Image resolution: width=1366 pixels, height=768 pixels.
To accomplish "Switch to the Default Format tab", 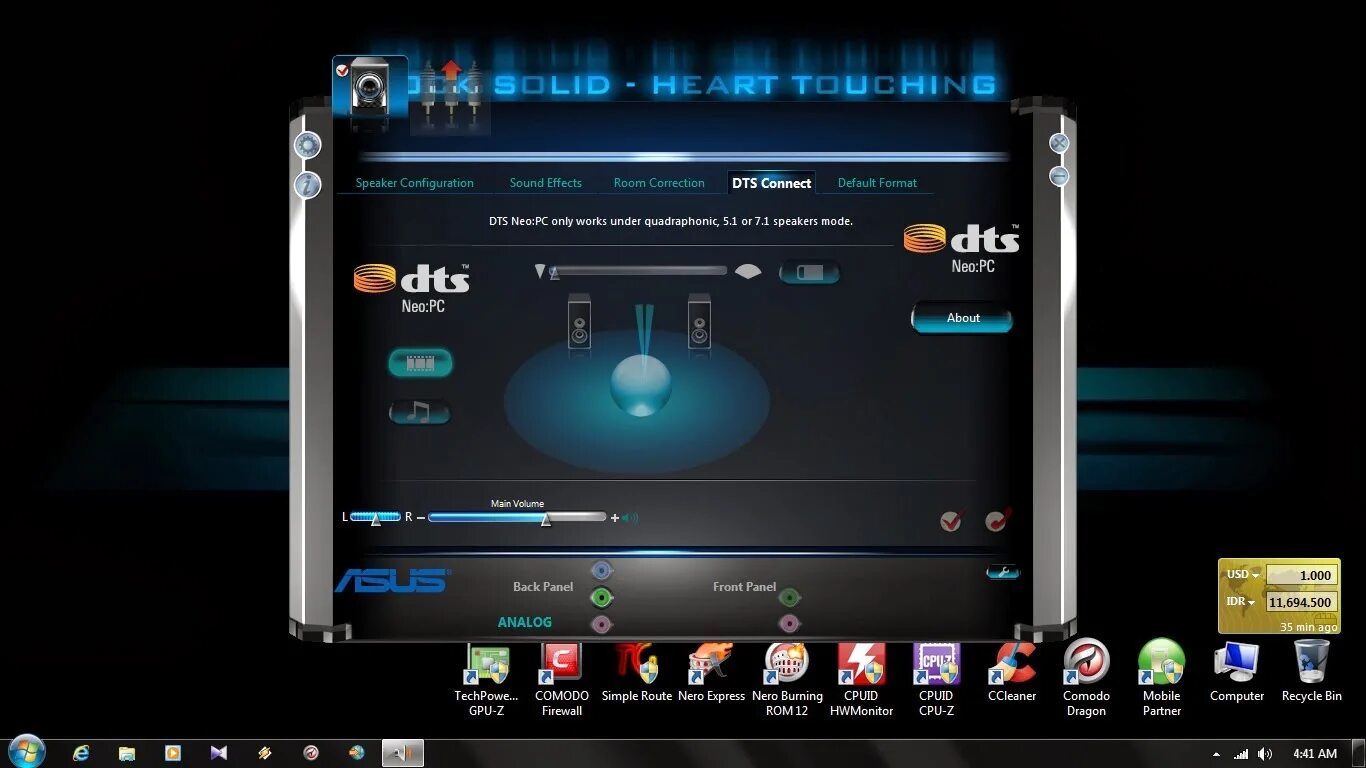I will [x=877, y=183].
